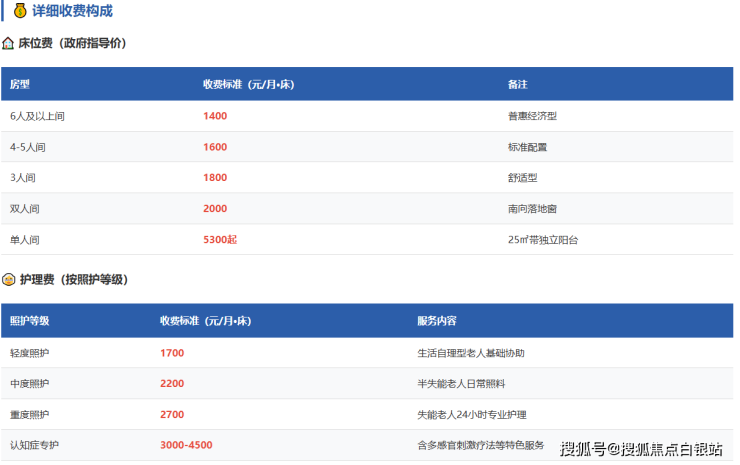Click the 重度照护 care level cell
740x465 pixels.
(30, 415)
